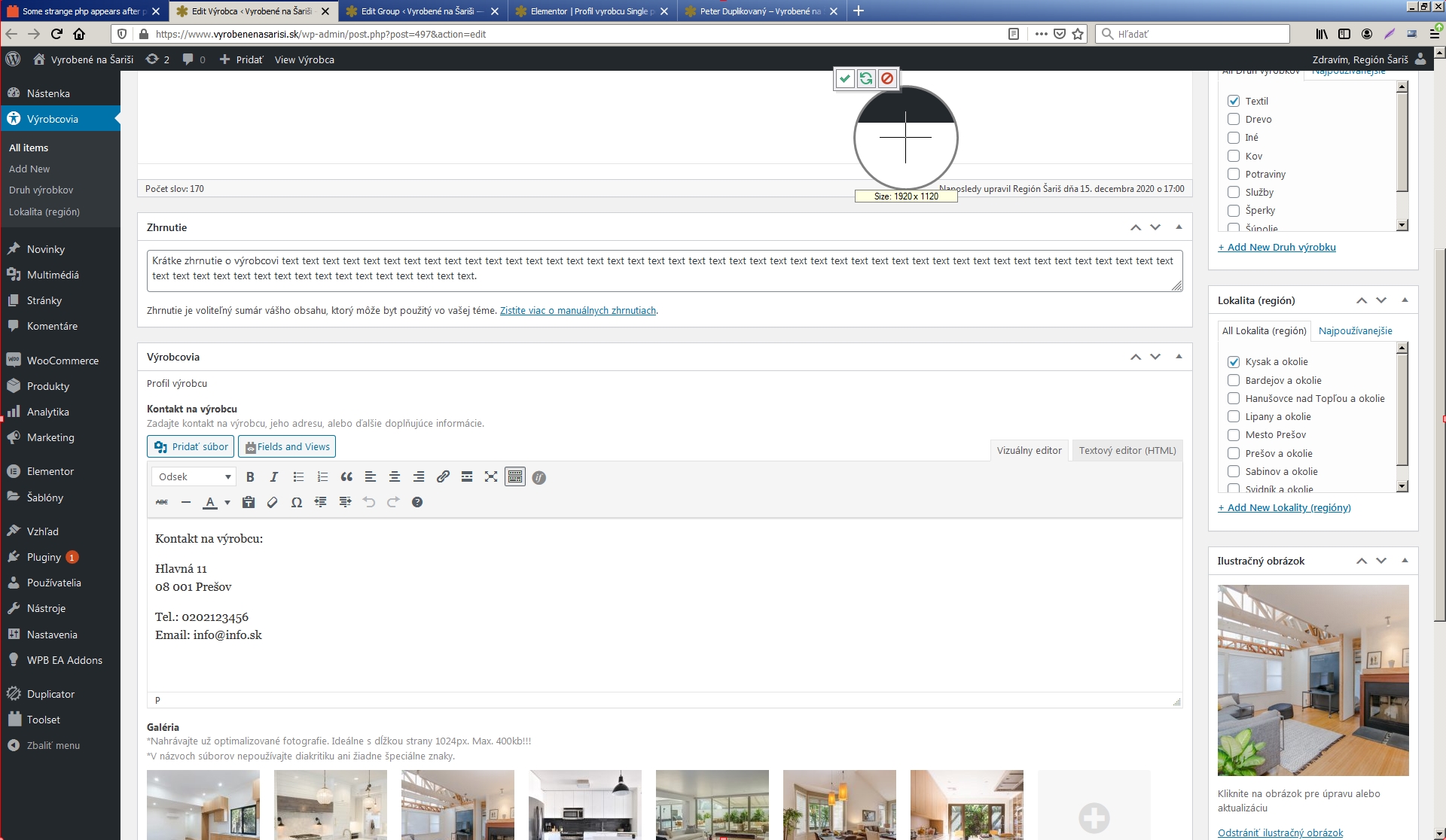Collapse the Zhrnutie panel
This screenshot has height=840, width=1446.
pos(1179,227)
